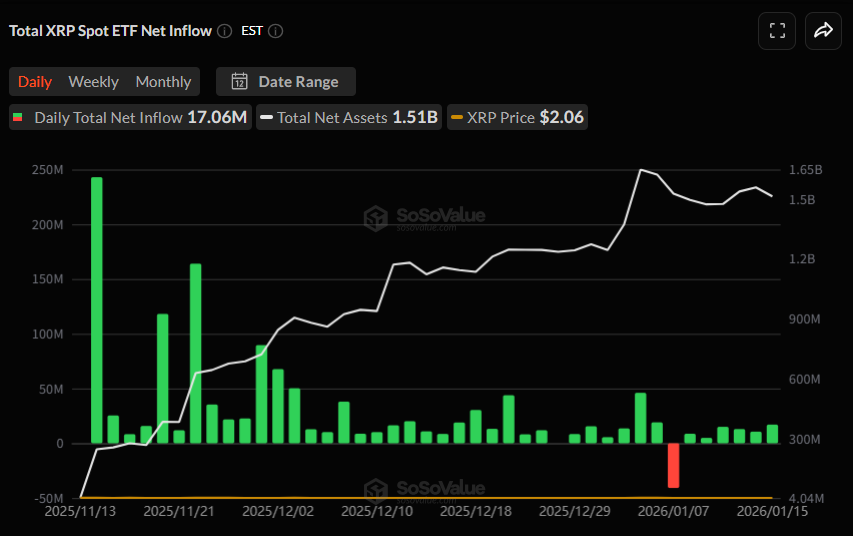
Task: Click the share arrow icon
Action: (823, 31)
